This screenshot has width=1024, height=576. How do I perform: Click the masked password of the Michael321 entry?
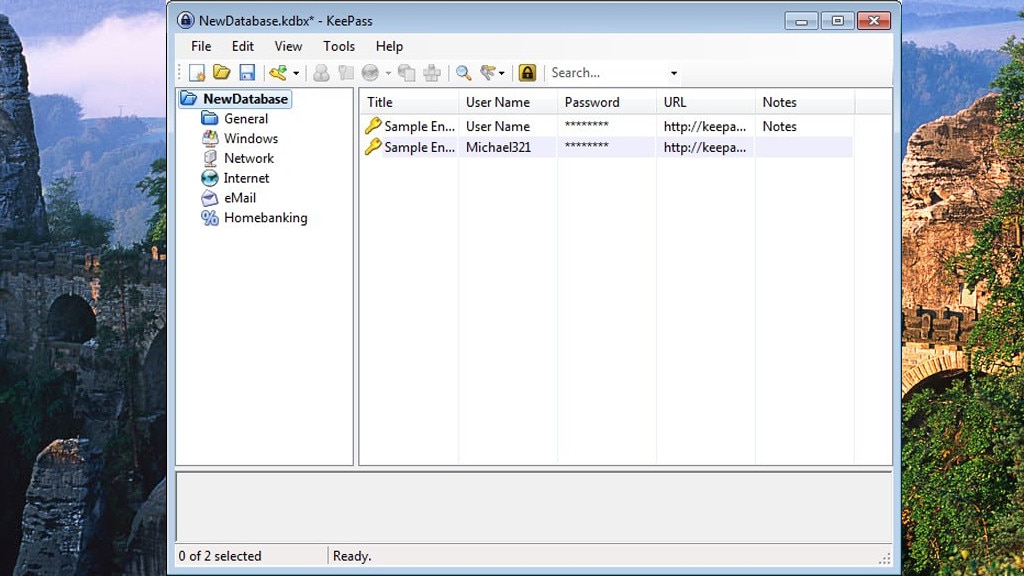pos(586,146)
